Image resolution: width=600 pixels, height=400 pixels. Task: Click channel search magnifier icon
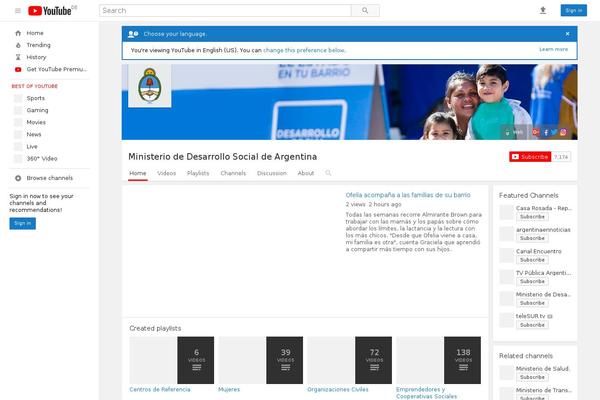click(x=328, y=173)
